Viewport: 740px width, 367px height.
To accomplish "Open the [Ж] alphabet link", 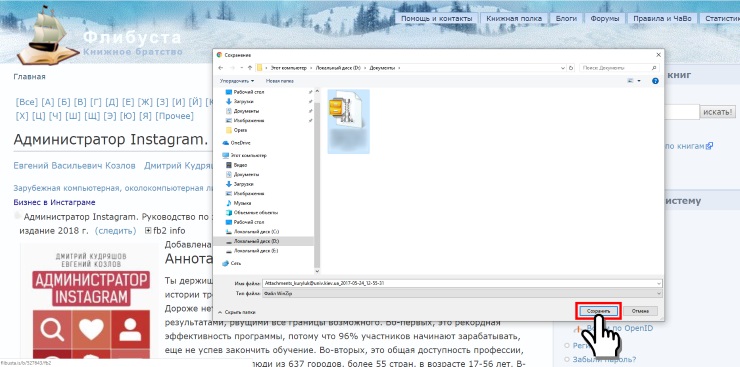I will coord(145,102).
